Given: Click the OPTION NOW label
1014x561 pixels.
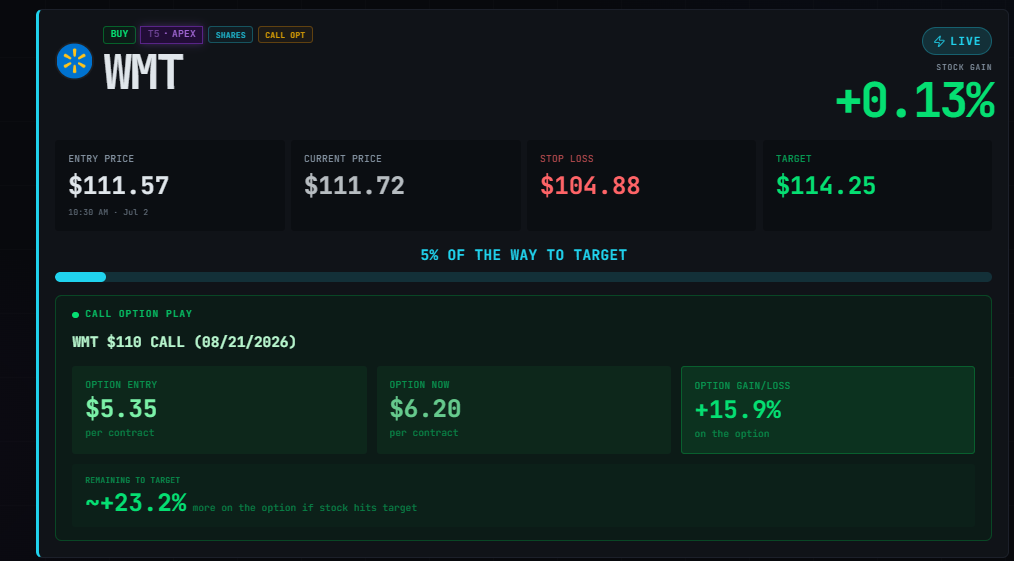Looking at the screenshot, I should [x=419, y=385].
